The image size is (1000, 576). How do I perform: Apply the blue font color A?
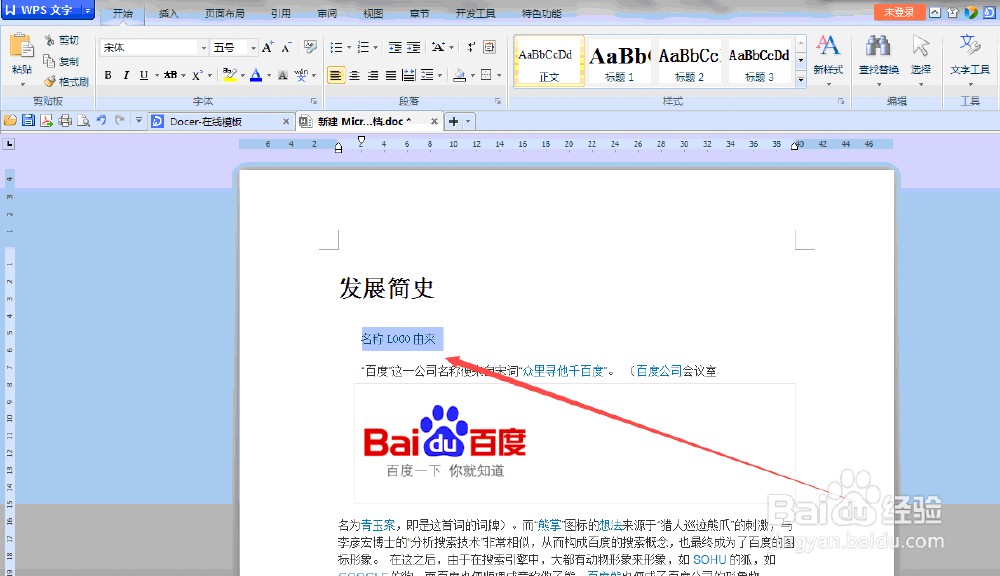pyautogui.click(x=256, y=75)
